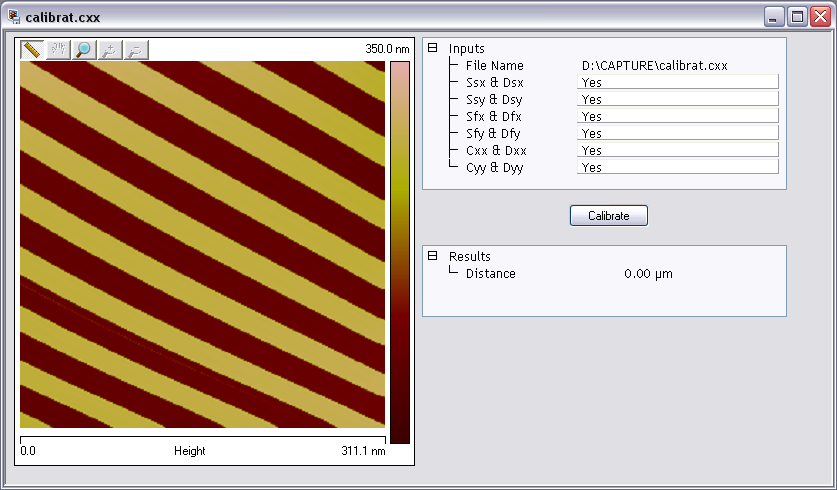Maximize the calibrat.cxx window
The height and width of the screenshot is (490, 837).
(797, 17)
